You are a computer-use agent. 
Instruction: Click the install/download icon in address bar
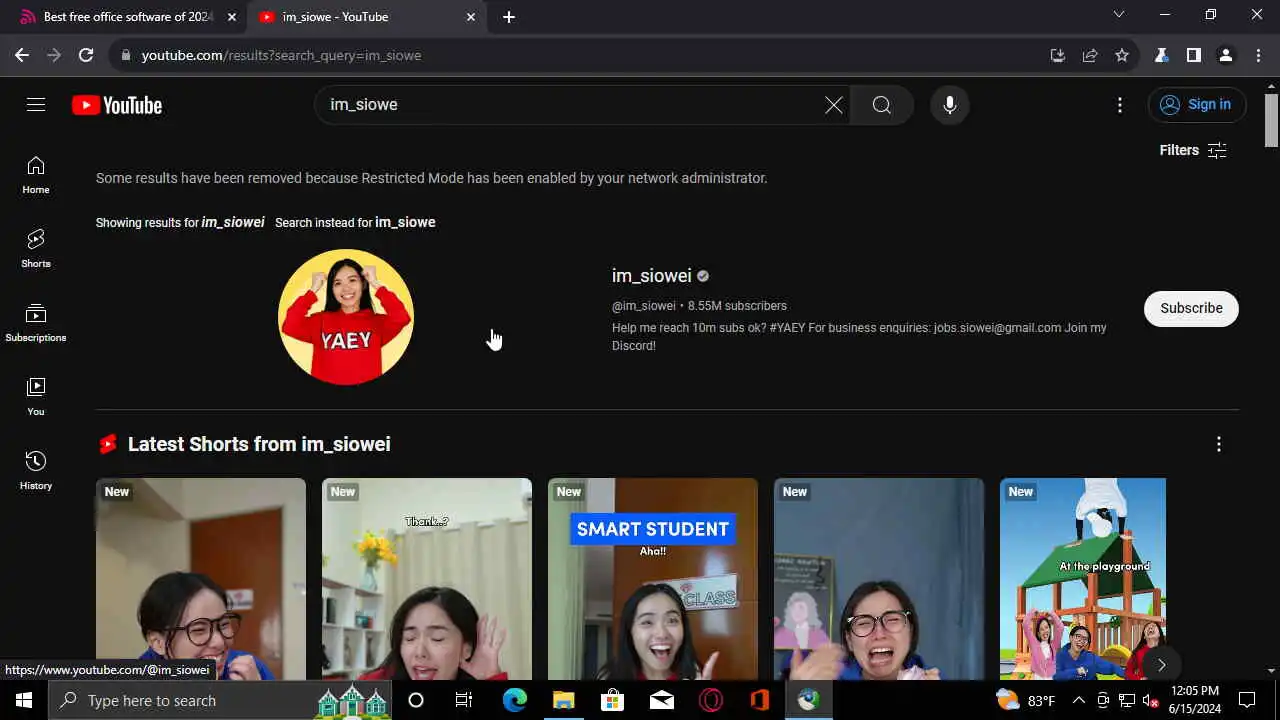click(1058, 55)
